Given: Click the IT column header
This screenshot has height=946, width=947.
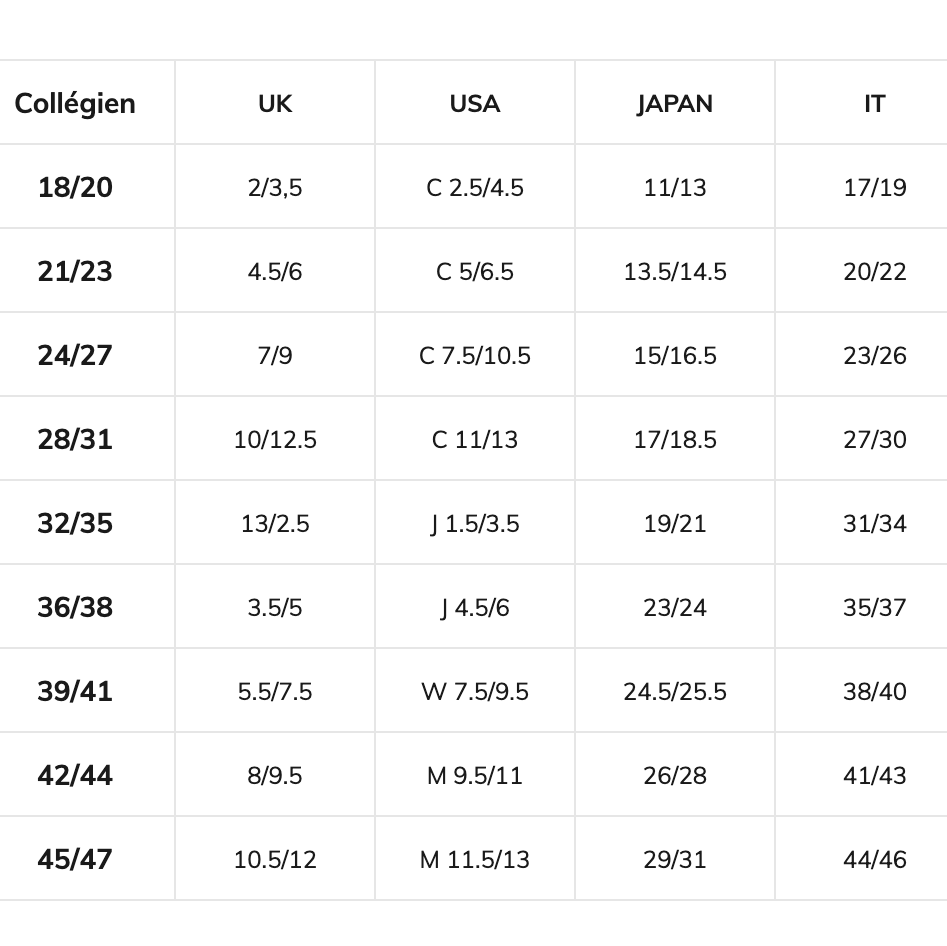Looking at the screenshot, I should [875, 104].
